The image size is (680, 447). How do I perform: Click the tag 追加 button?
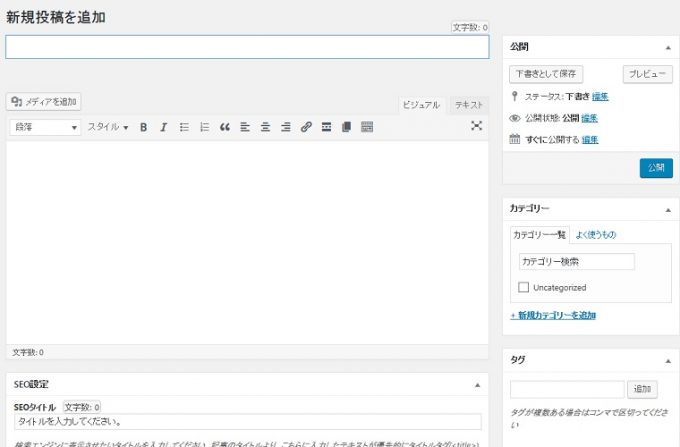coord(642,389)
